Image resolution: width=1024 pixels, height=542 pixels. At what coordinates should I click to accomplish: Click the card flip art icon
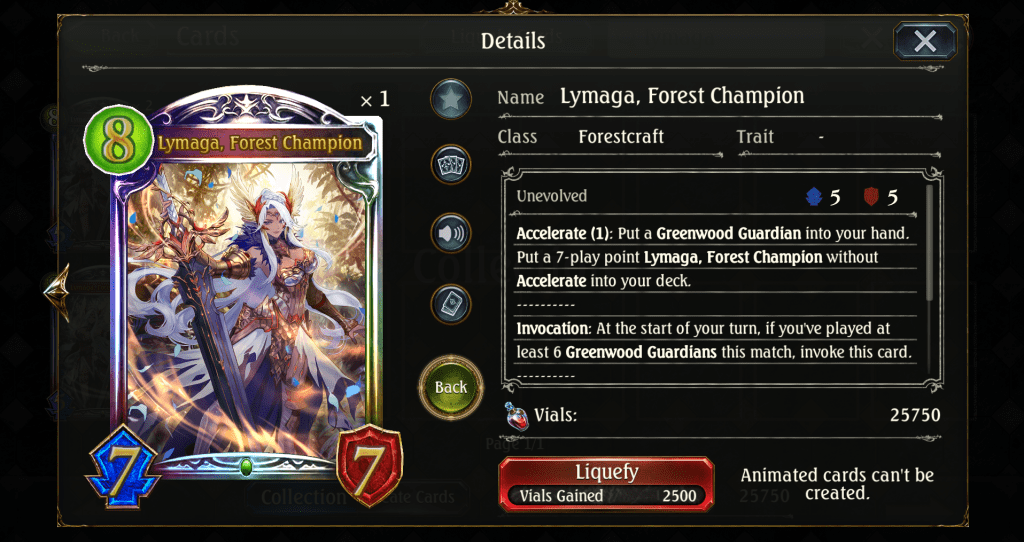(x=451, y=304)
